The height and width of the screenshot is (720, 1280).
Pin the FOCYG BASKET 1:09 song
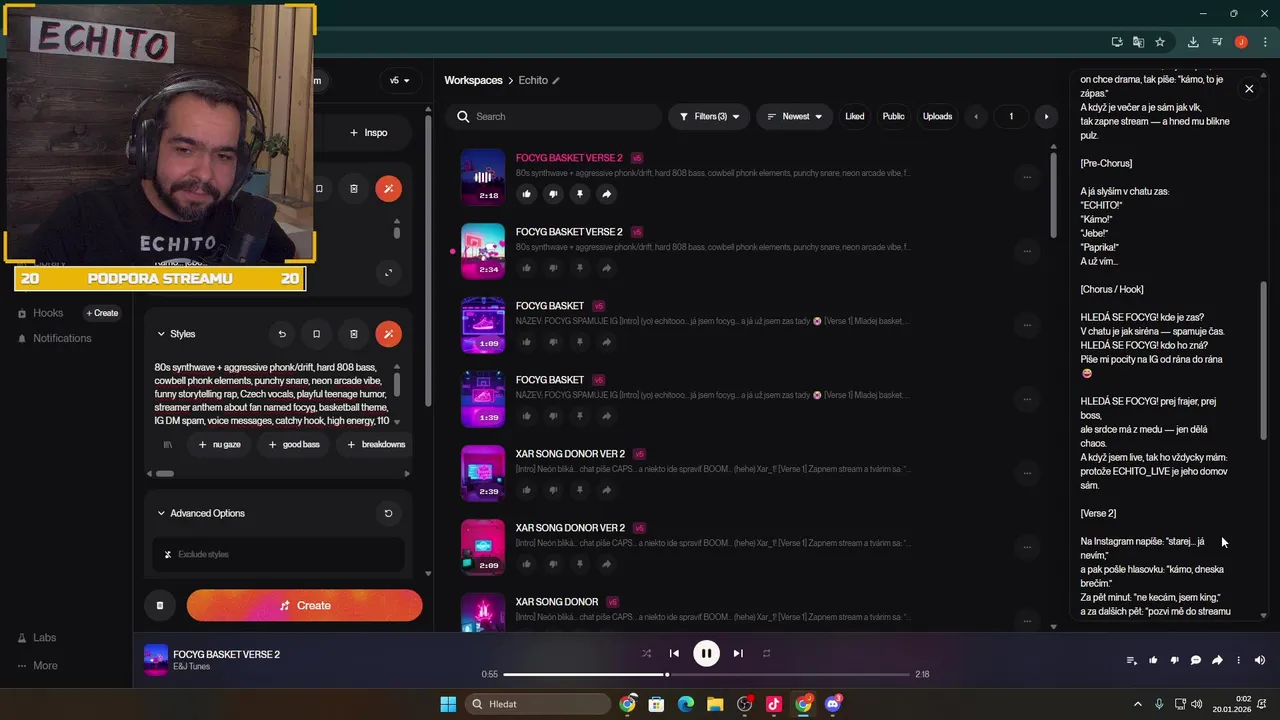tap(580, 342)
